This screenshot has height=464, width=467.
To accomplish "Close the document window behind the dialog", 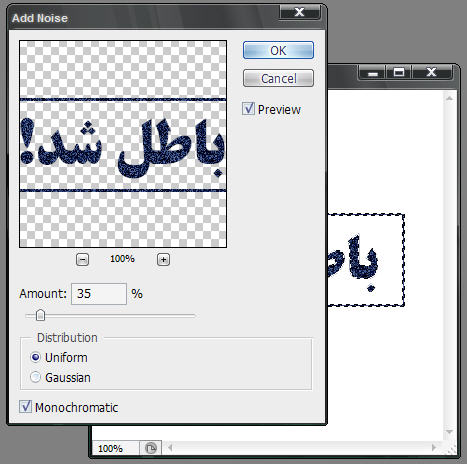I will coord(432,72).
